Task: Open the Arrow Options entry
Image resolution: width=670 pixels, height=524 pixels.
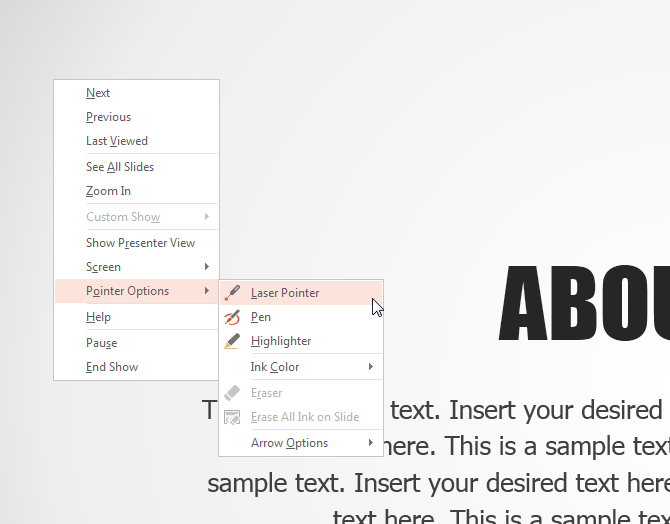Action: [301, 443]
